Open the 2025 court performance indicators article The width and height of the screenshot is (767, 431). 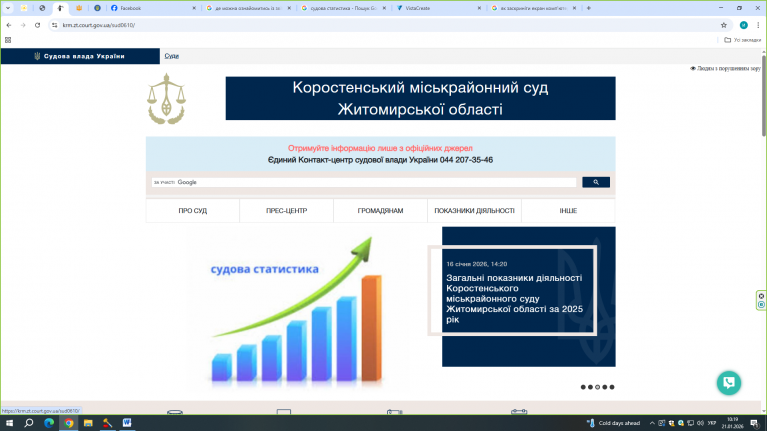click(514, 298)
